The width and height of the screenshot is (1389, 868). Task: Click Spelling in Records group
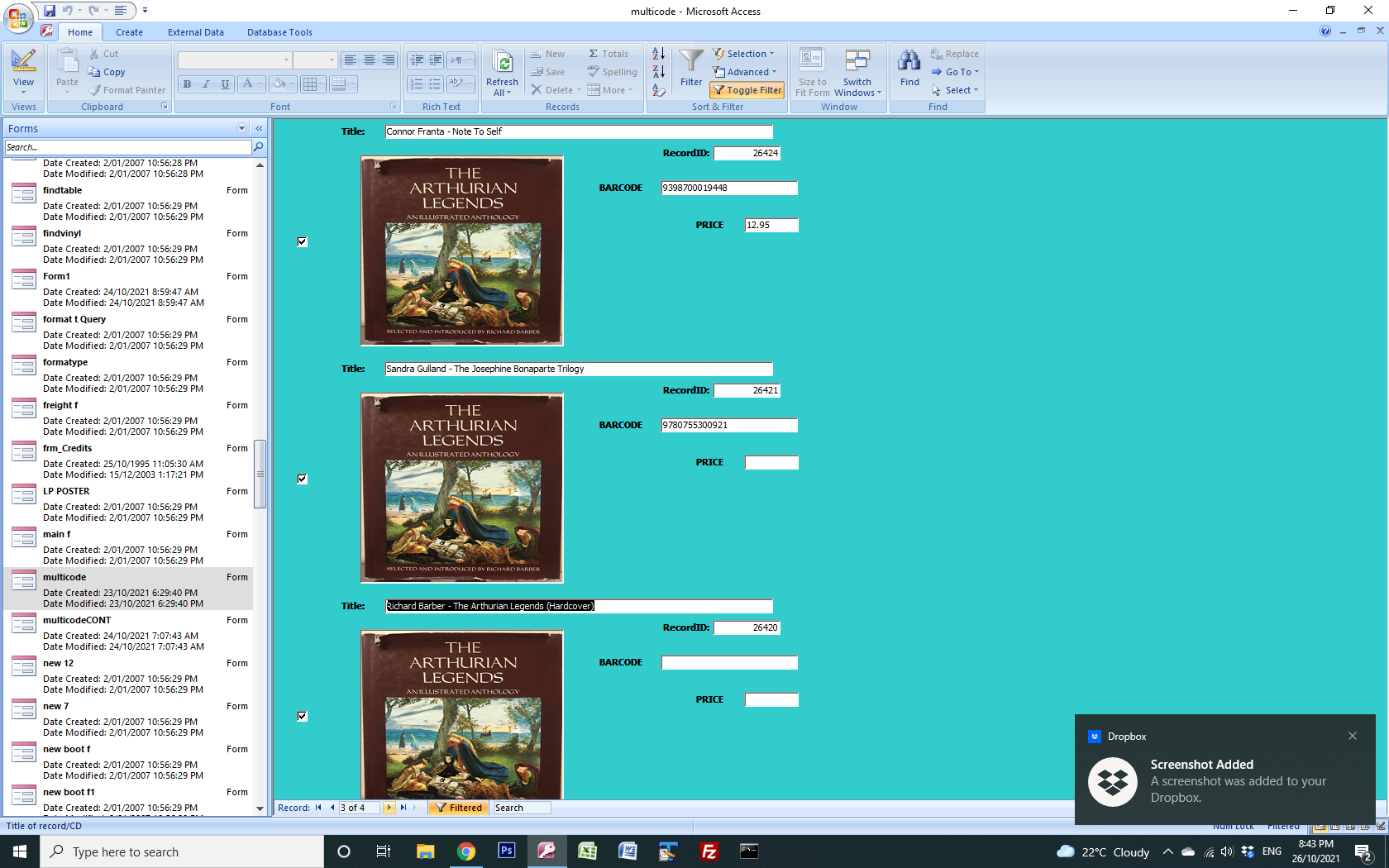coord(612,72)
